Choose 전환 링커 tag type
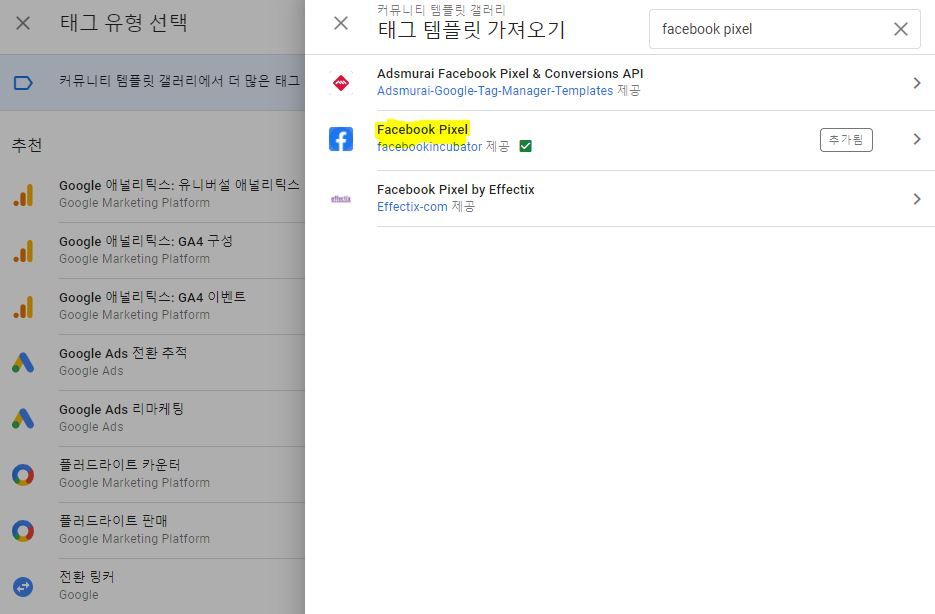Image resolution: width=935 pixels, height=614 pixels. [x=152, y=587]
